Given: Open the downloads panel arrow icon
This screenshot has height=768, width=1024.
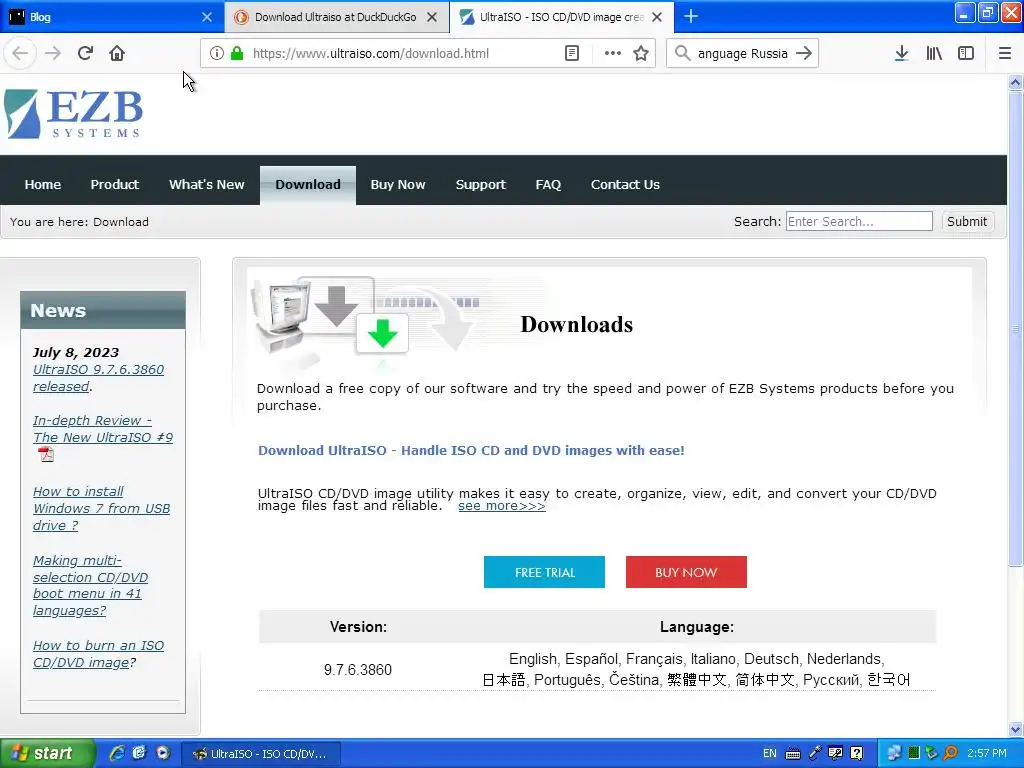Looking at the screenshot, I should (901, 54).
